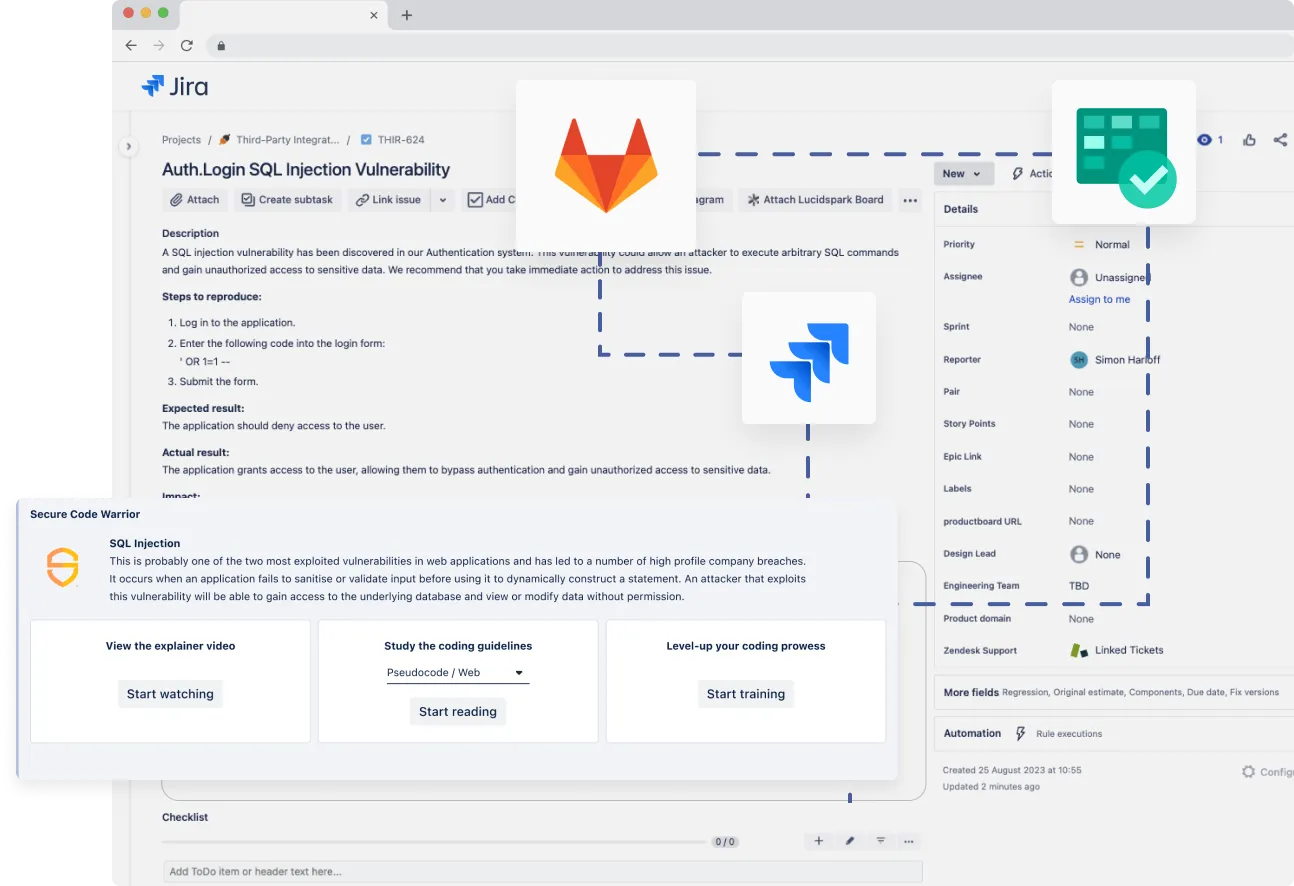1294x886 pixels.
Task: Click the Jira Software logo tile
Action: [809, 358]
